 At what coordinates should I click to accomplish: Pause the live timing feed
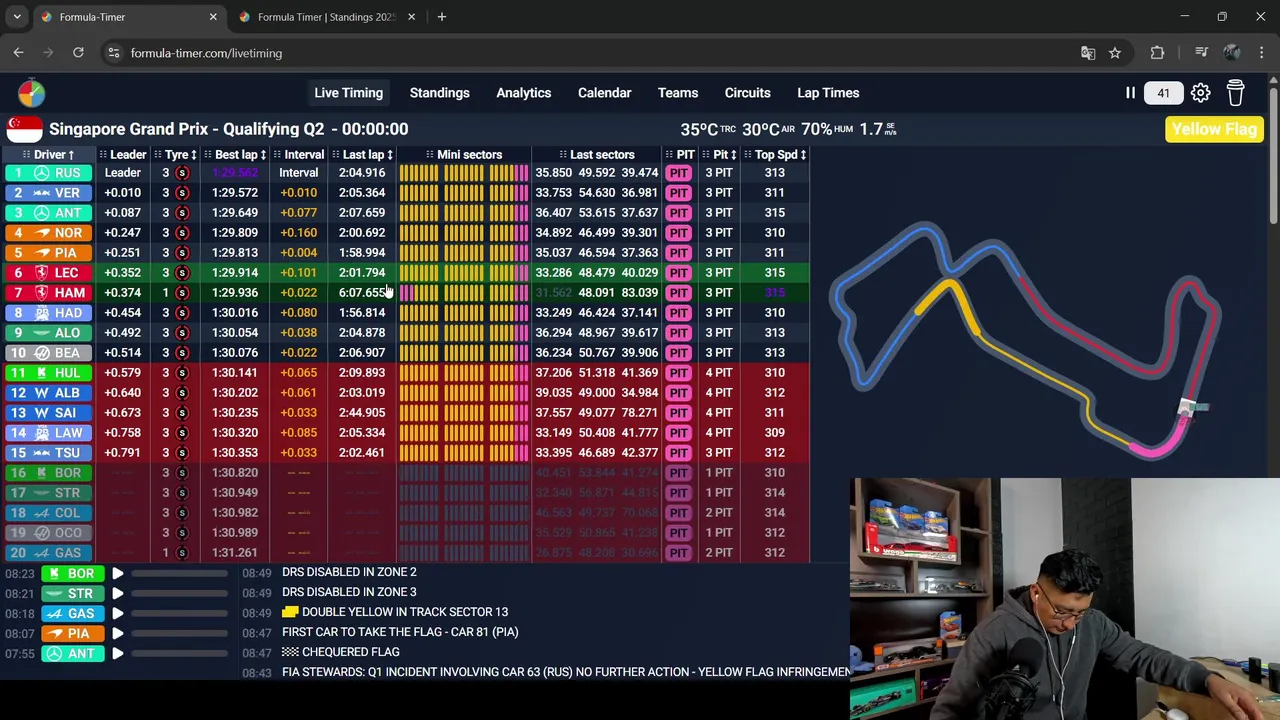1130,93
